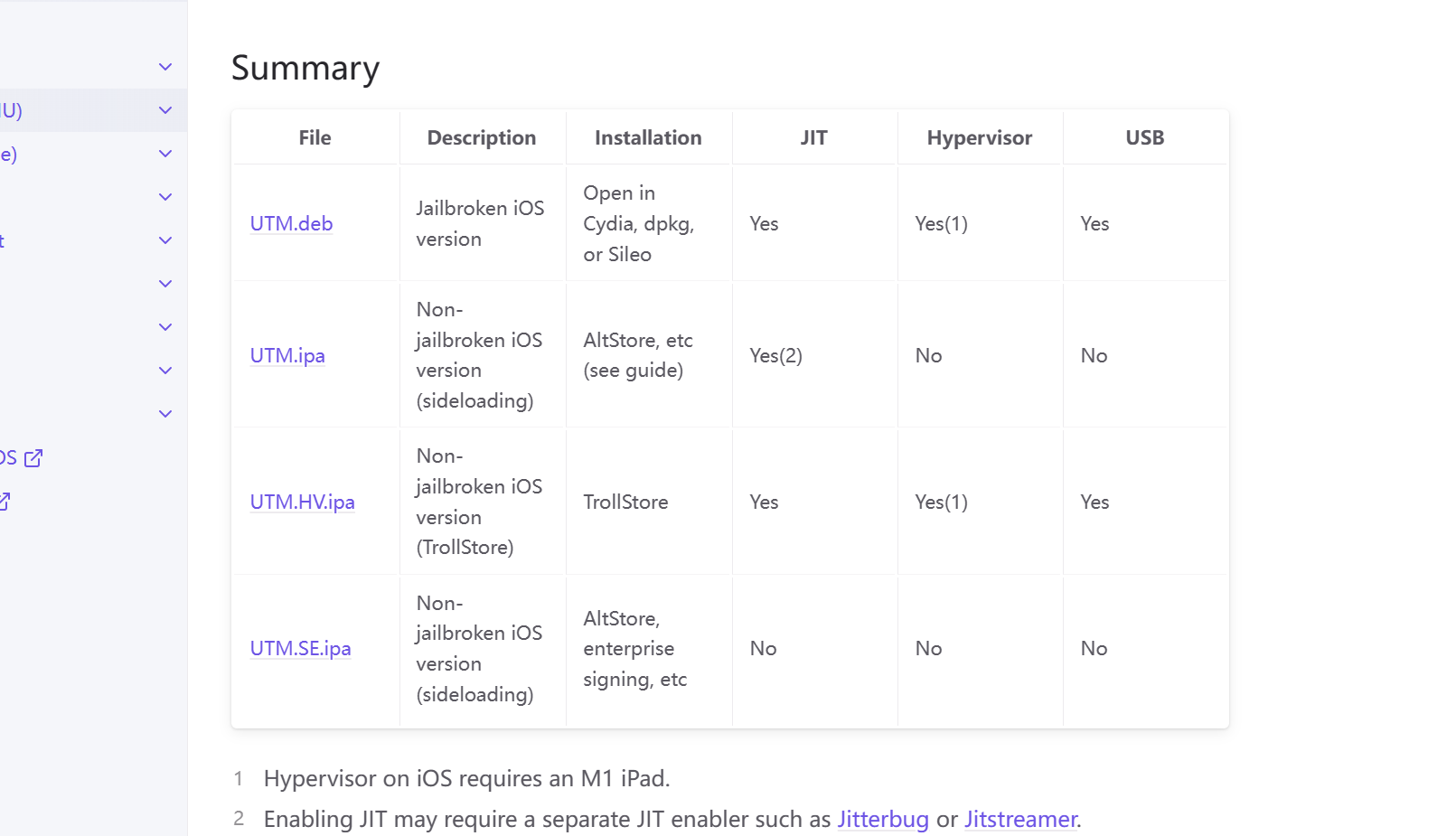Click the "Installation" column header
The image size is (1456, 836).
(648, 137)
